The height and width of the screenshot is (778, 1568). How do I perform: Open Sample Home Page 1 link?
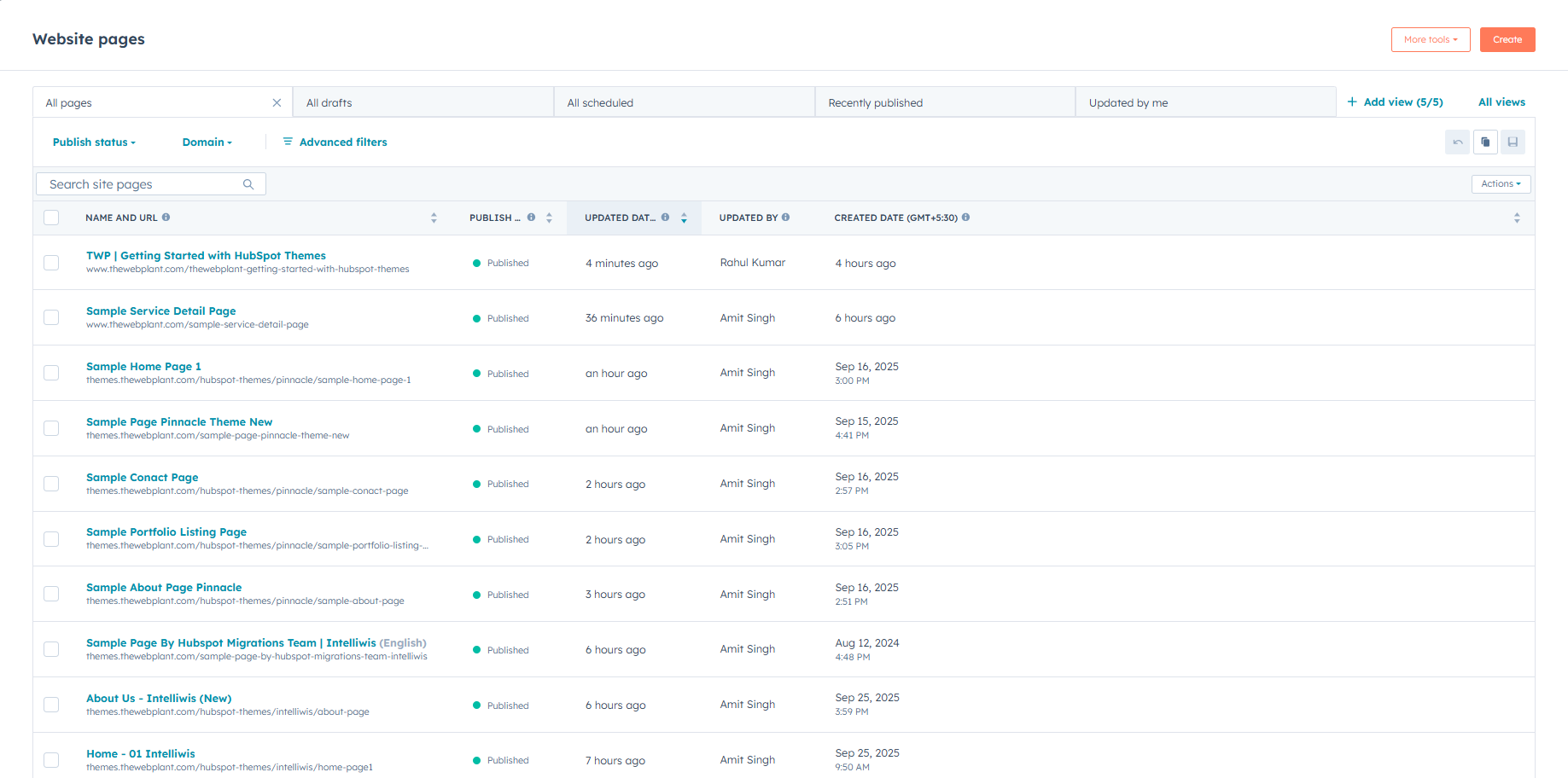point(143,366)
